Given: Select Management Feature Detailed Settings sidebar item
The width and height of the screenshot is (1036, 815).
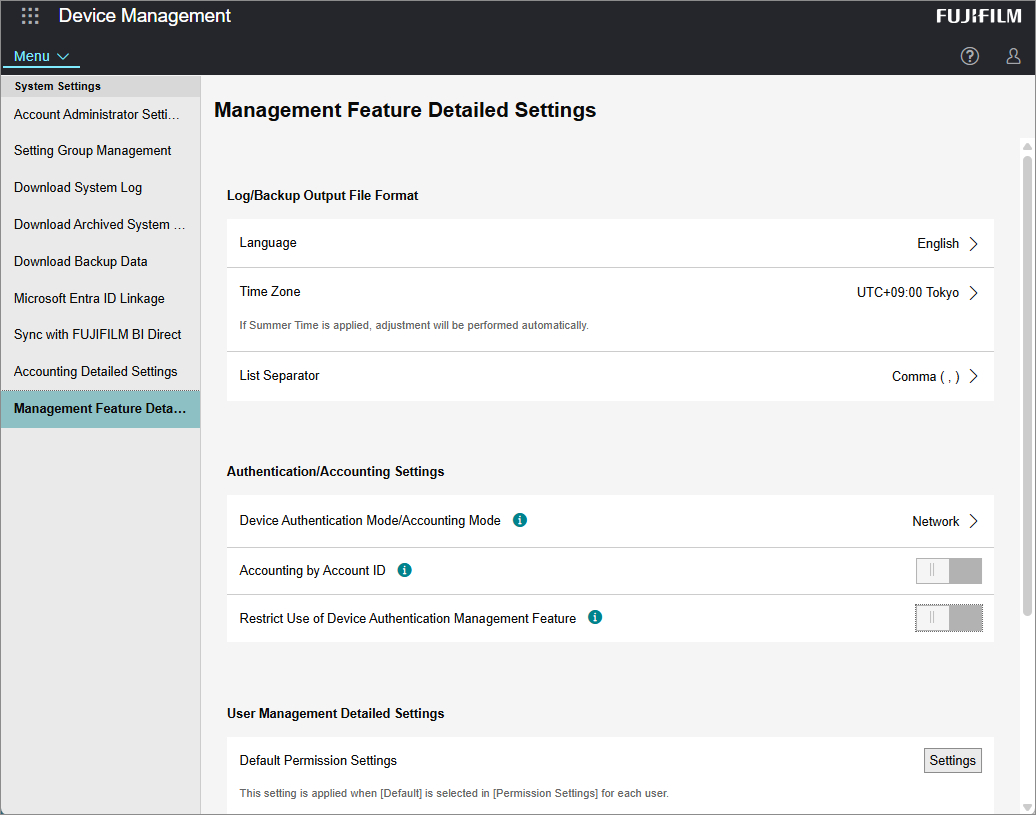Looking at the screenshot, I should pyautogui.click(x=100, y=409).
